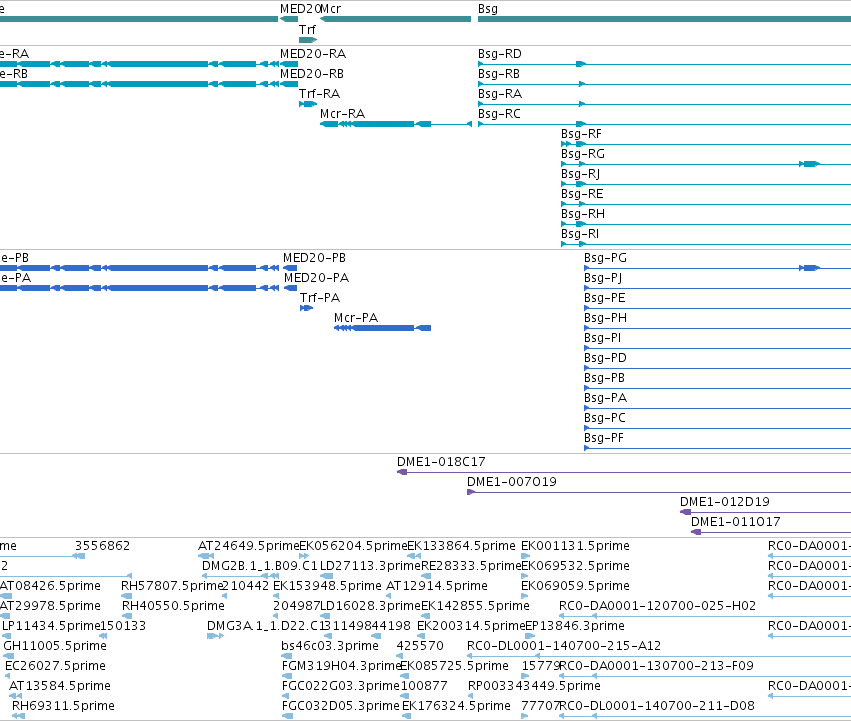Select the MED20-RA transcript label
Viewport: 851px width, 721px height.
tap(313, 54)
